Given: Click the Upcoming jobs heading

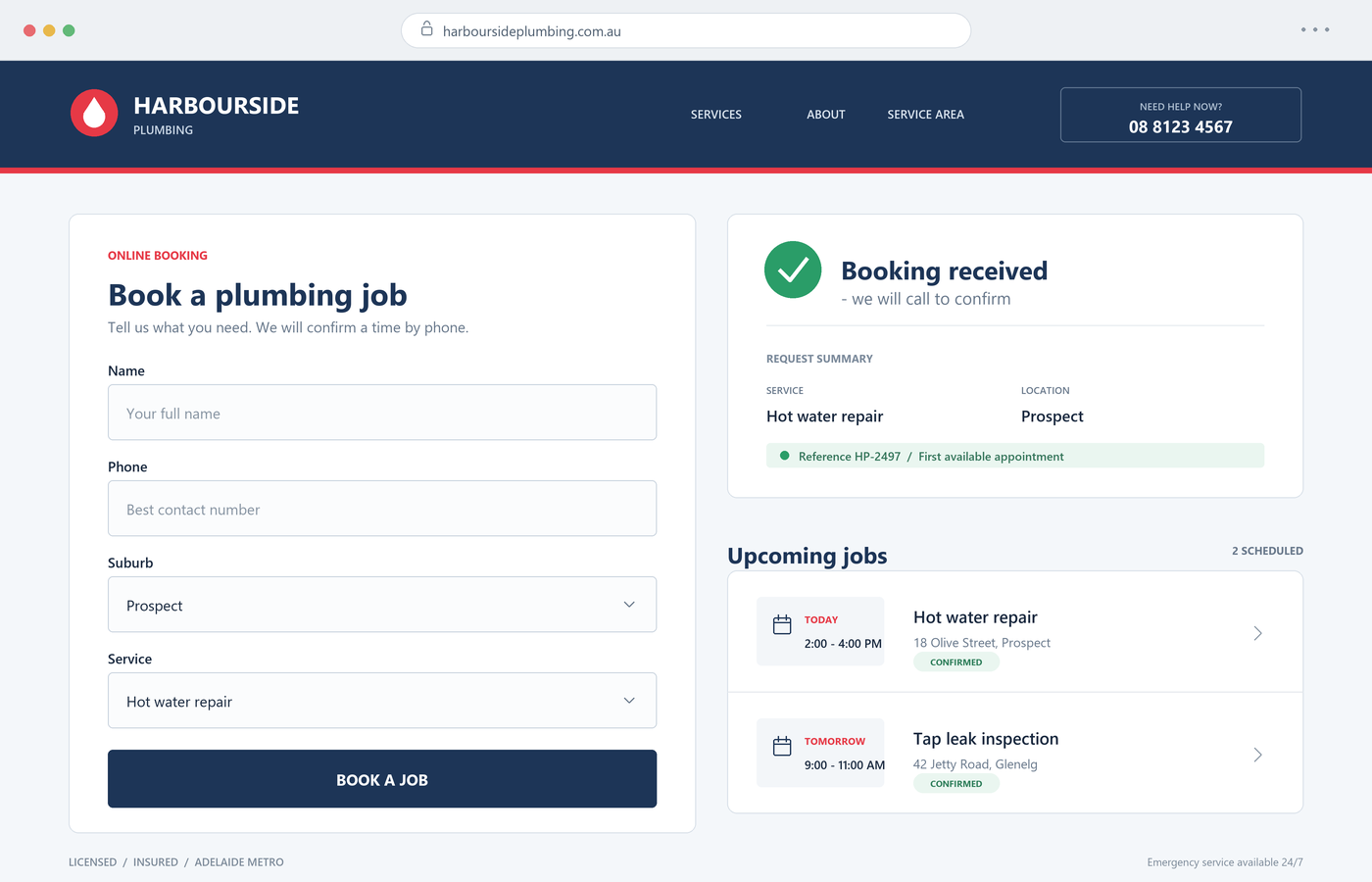Looking at the screenshot, I should pos(808,556).
